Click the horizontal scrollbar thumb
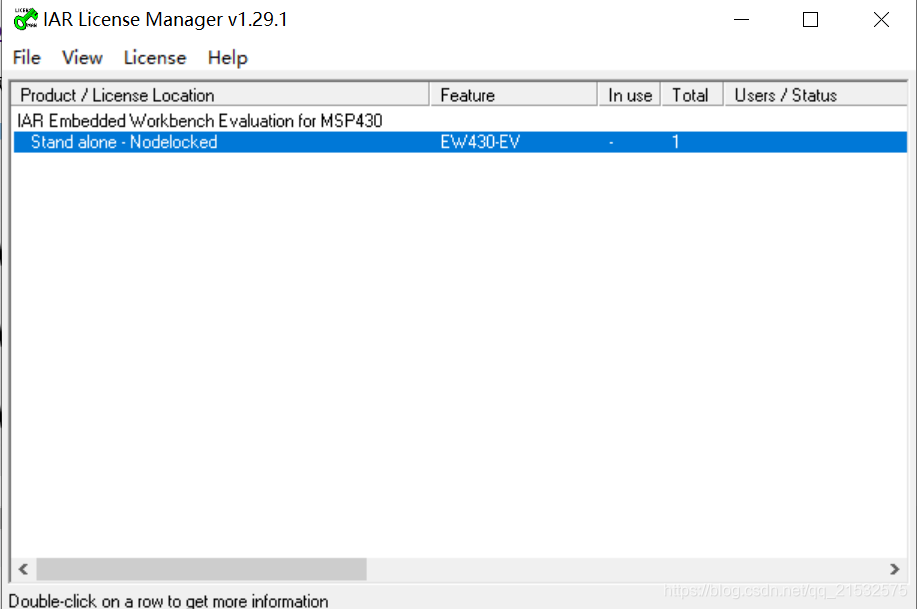The image size is (917, 609). (202, 569)
